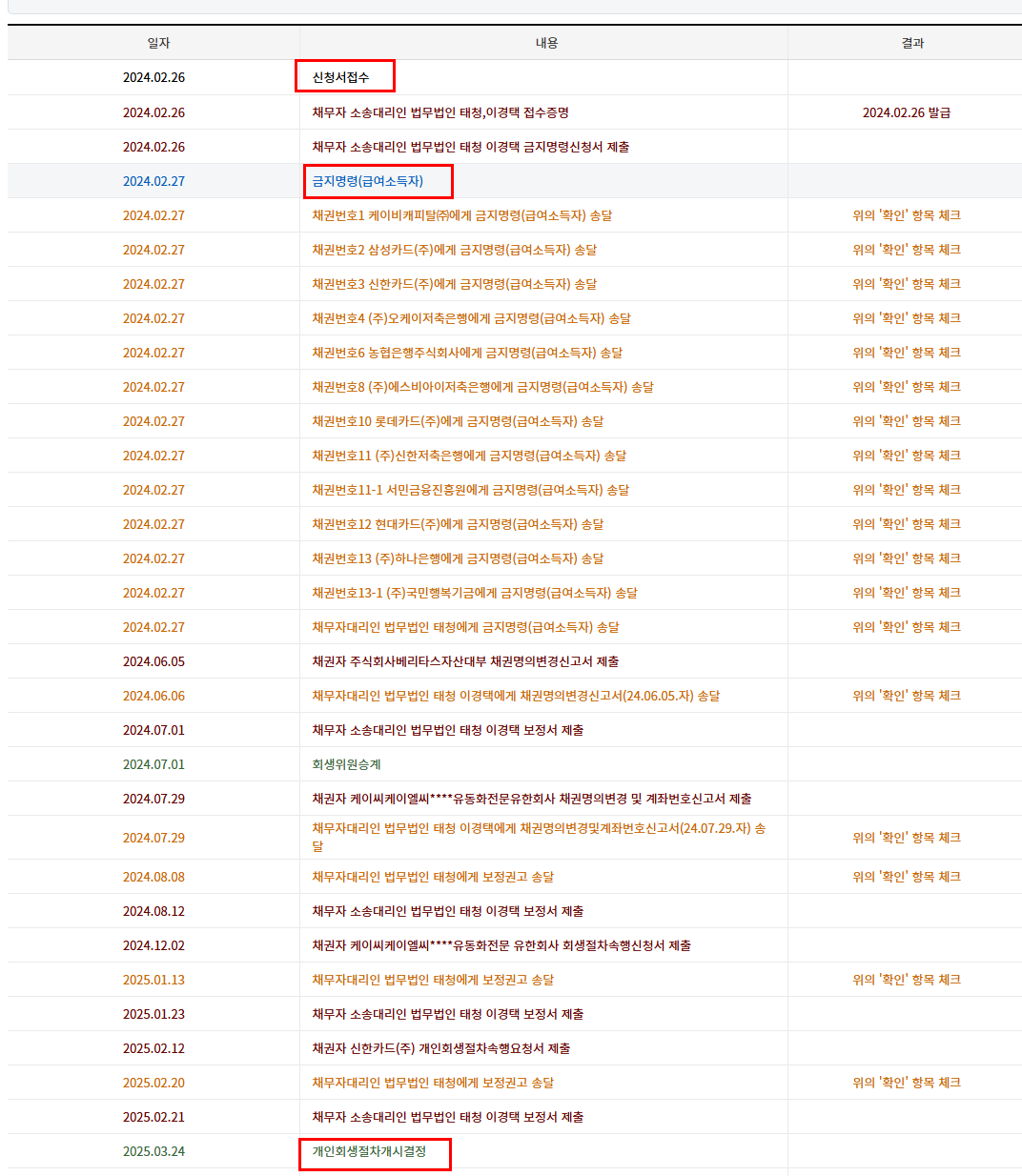Click the 회생위원승계 entry
Screen dimensions: 1022x1176
(346, 764)
